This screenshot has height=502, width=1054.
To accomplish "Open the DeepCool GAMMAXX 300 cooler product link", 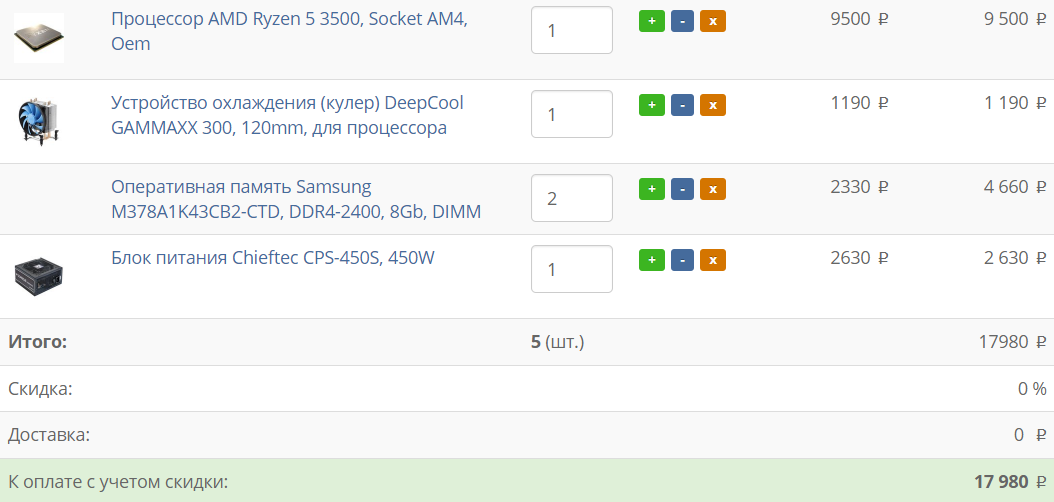I will tap(287, 115).
